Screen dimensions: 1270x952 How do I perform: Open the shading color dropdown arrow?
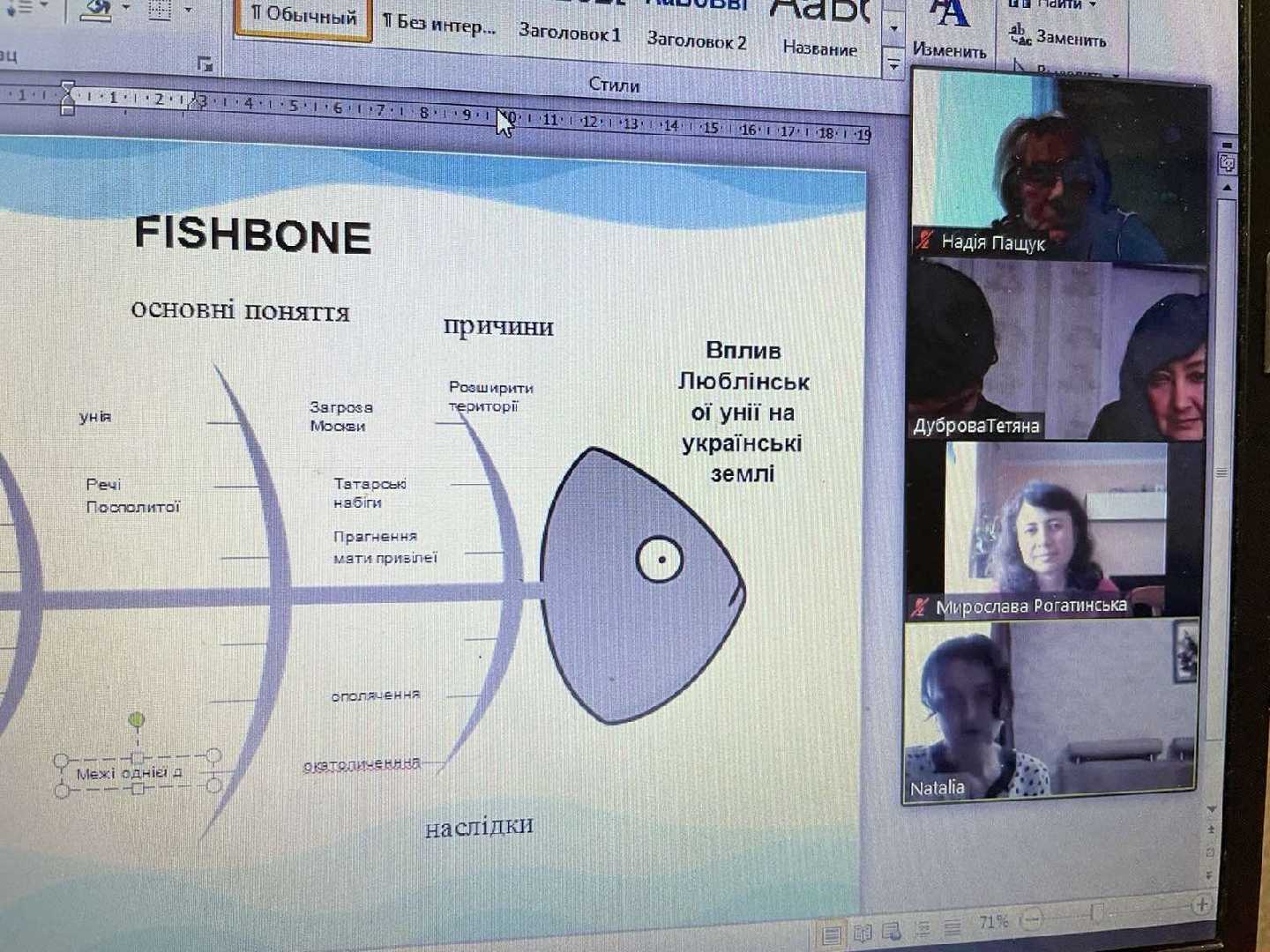coord(126,8)
